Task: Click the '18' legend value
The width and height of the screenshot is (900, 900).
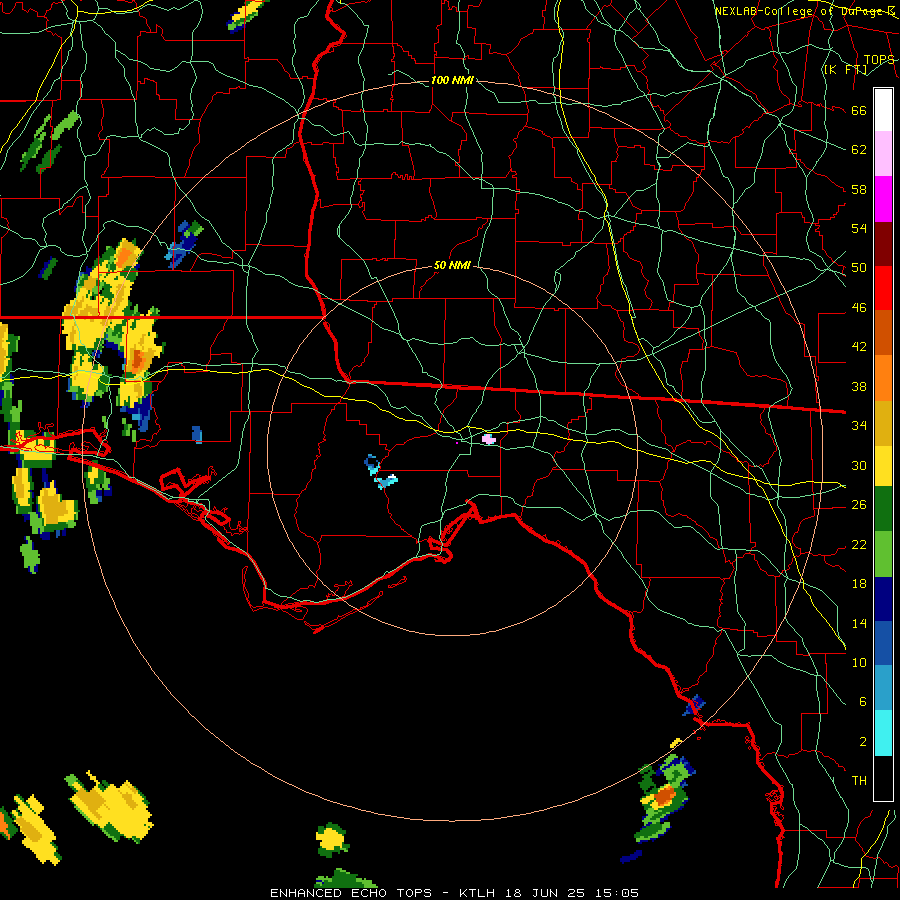Action: [859, 584]
